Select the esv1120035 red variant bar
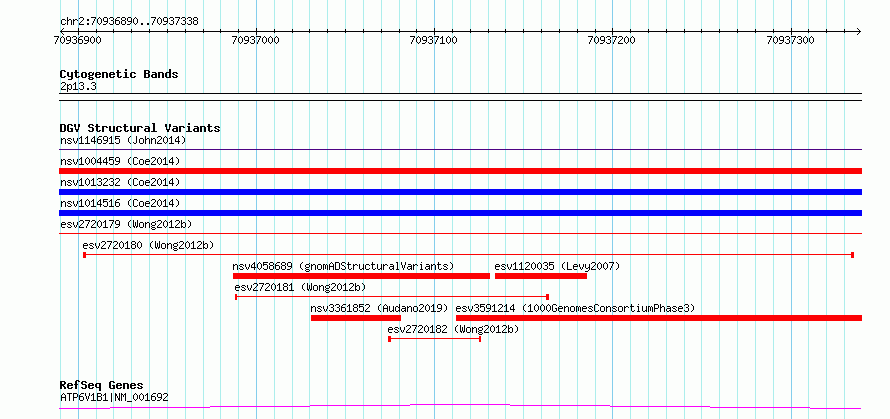 541,276
